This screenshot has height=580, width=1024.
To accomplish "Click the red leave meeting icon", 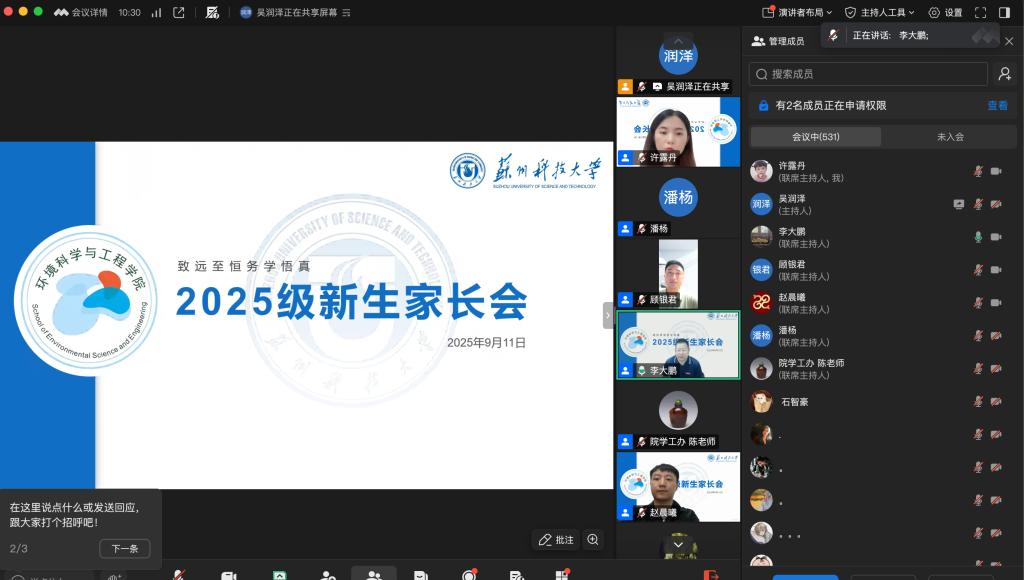I will pyautogui.click(x=711, y=575).
